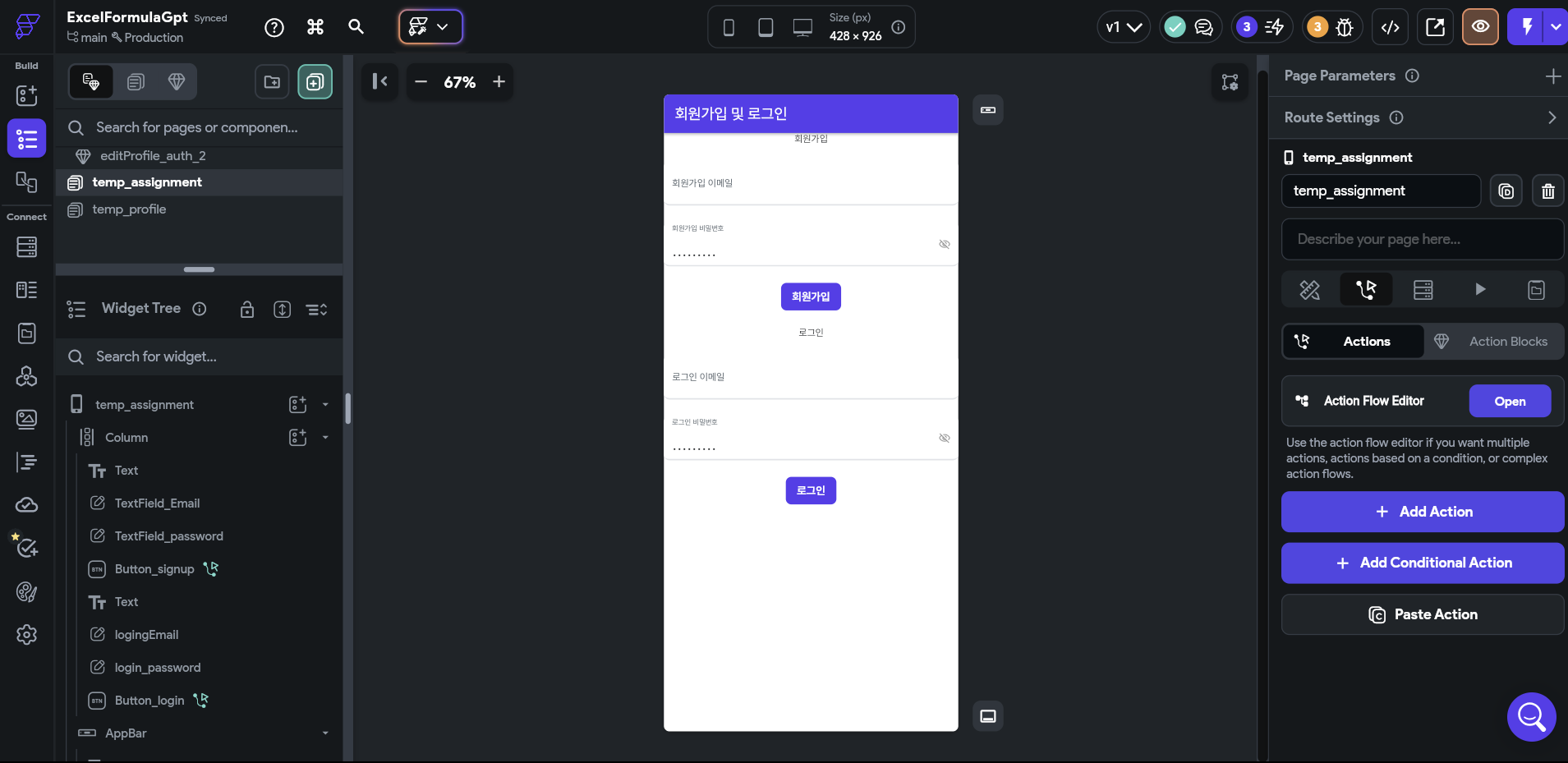Click the Paste Action button
1568x763 pixels.
(x=1423, y=614)
